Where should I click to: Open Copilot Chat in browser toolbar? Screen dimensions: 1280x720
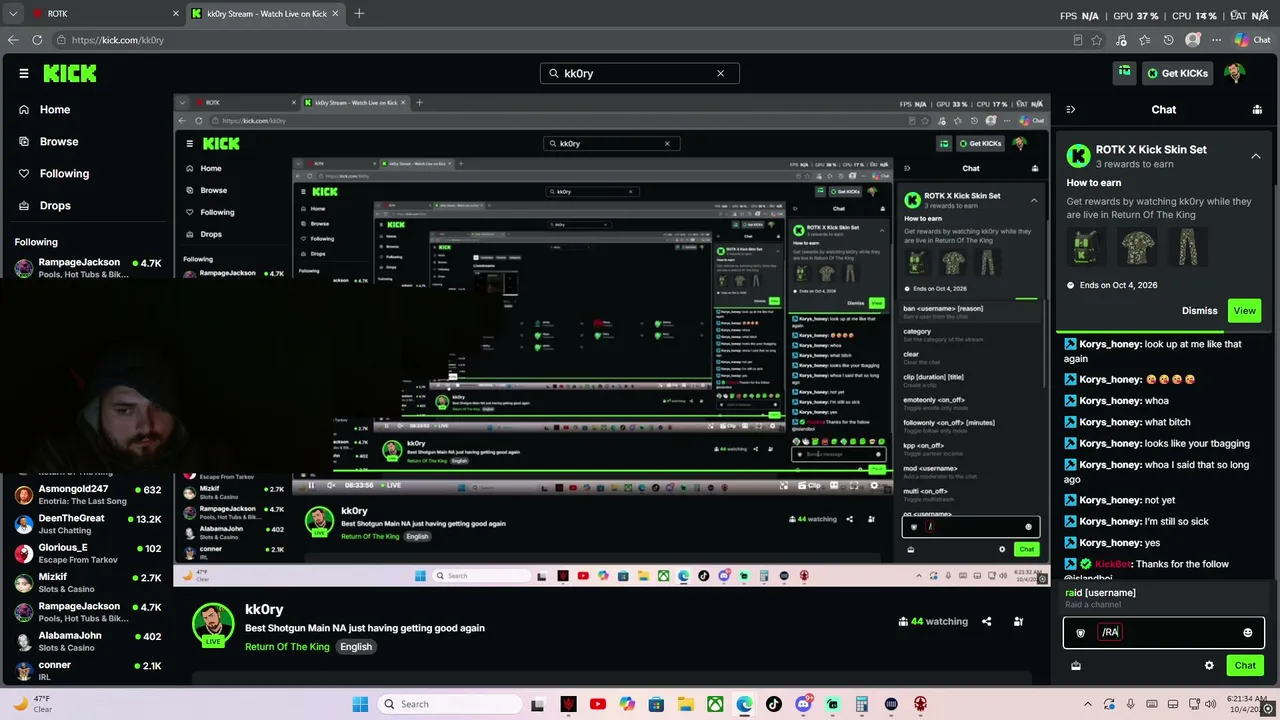point(1253,40)
